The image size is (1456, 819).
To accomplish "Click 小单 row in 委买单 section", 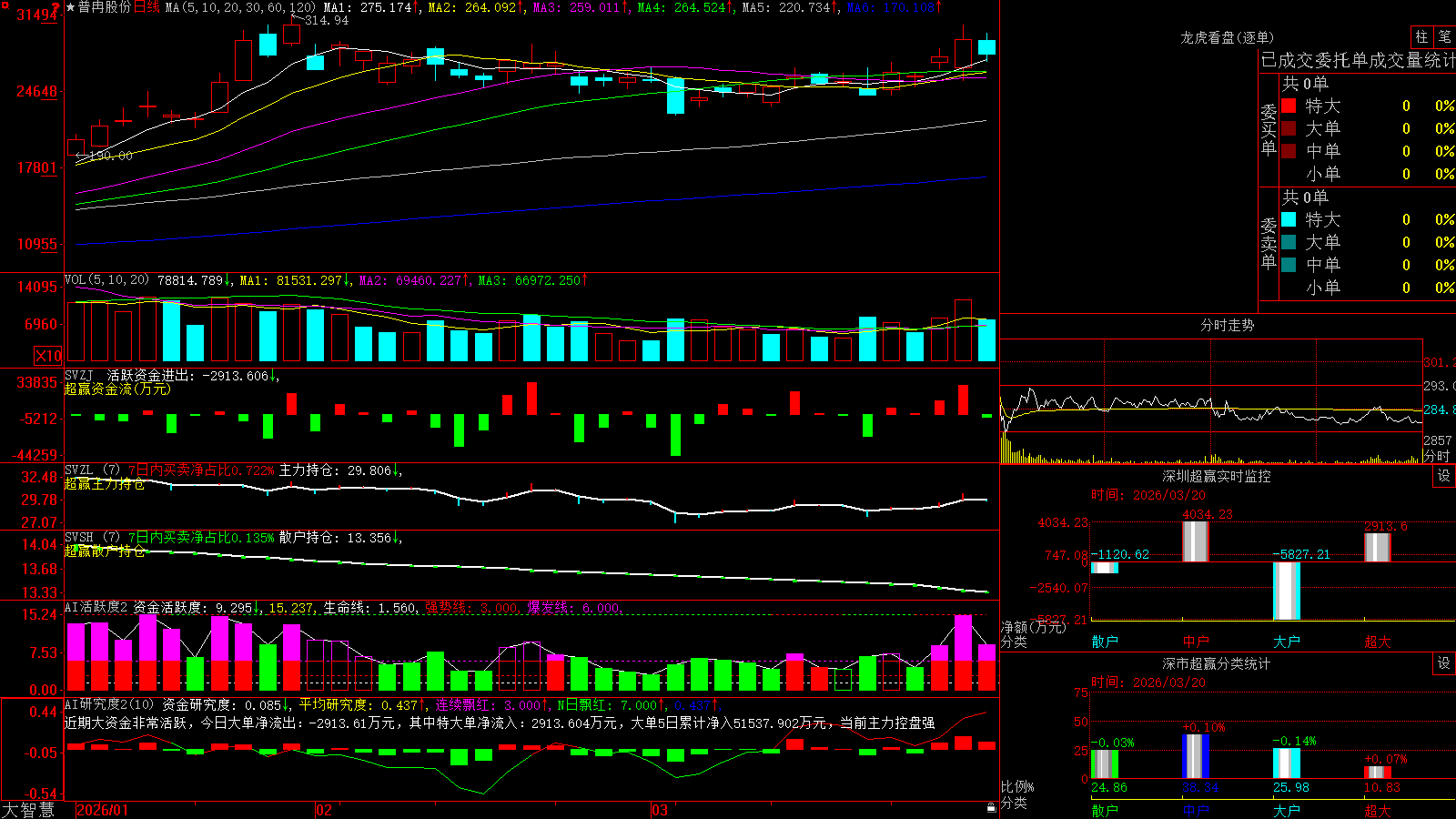I will click(1368, 174).
